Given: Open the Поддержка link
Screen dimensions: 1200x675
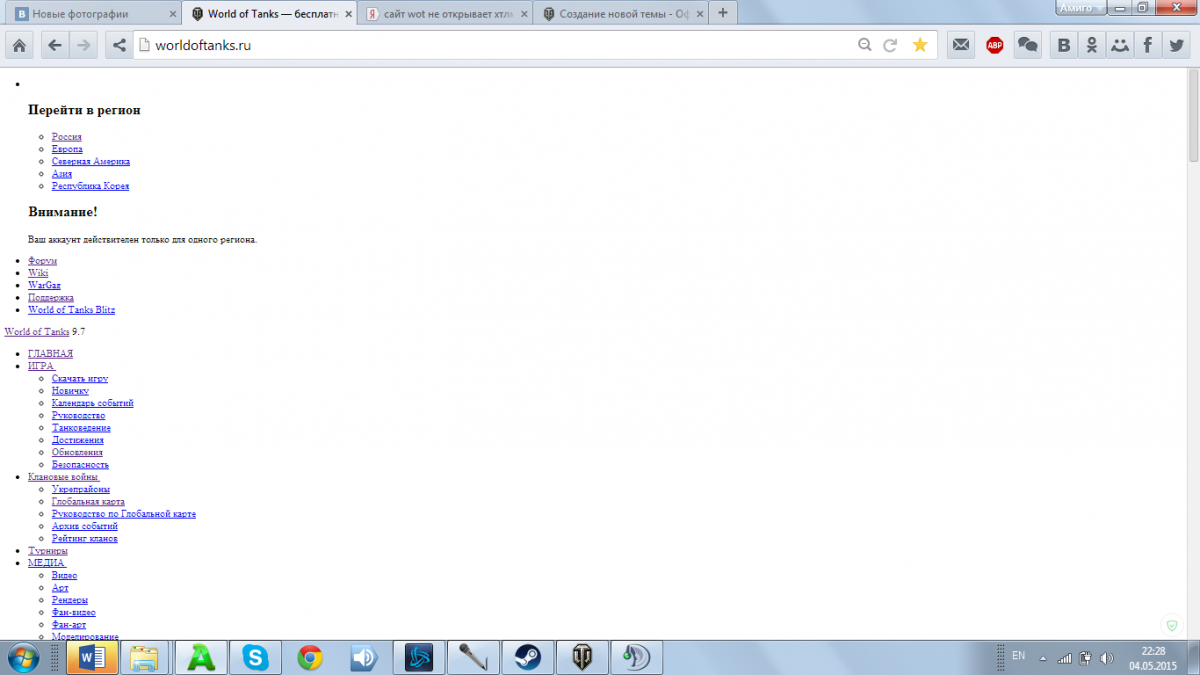Looking at the screenshot, I should [51, 297].
